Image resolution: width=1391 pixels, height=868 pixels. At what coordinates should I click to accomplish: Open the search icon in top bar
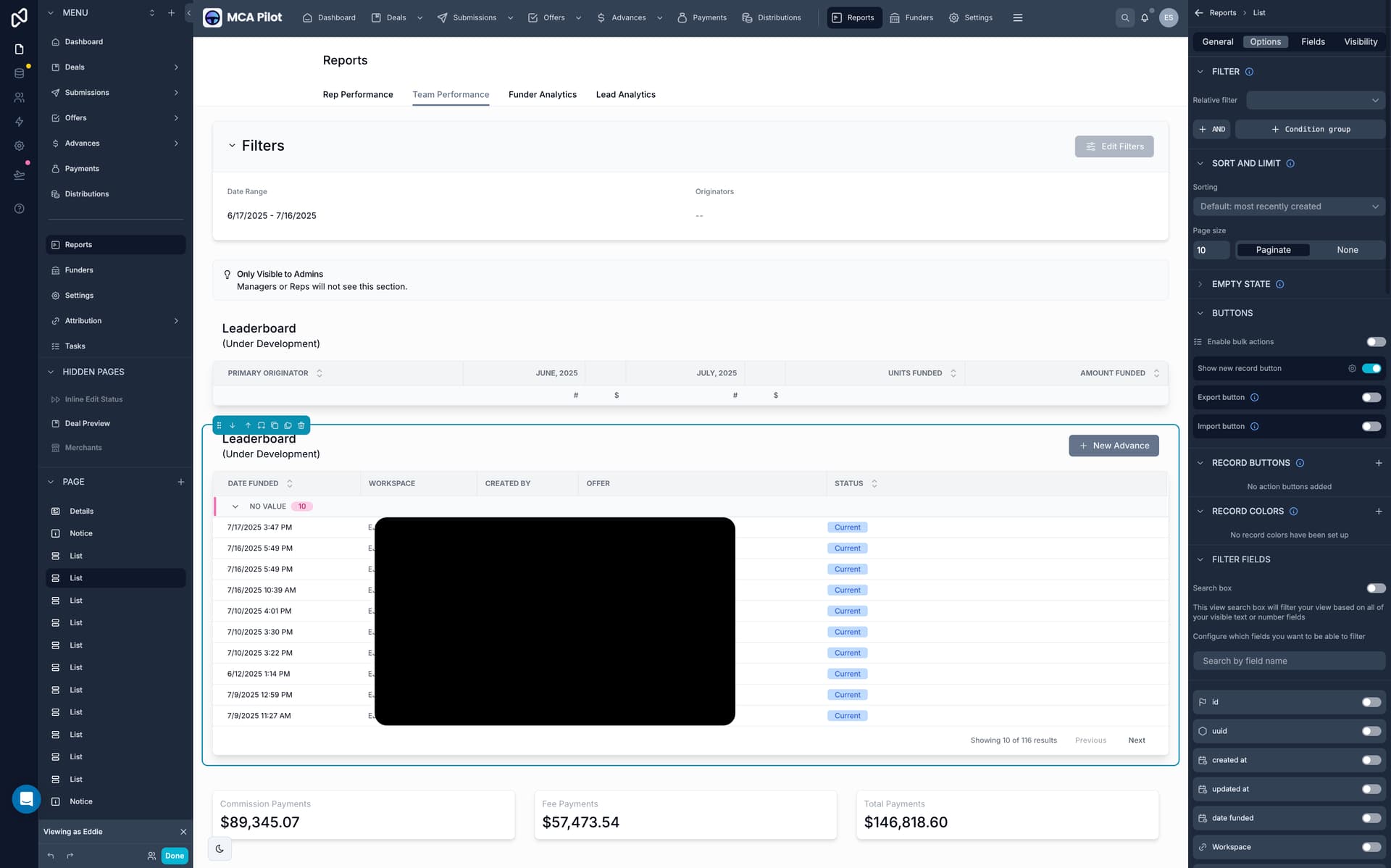click(x=1124, y=17)
